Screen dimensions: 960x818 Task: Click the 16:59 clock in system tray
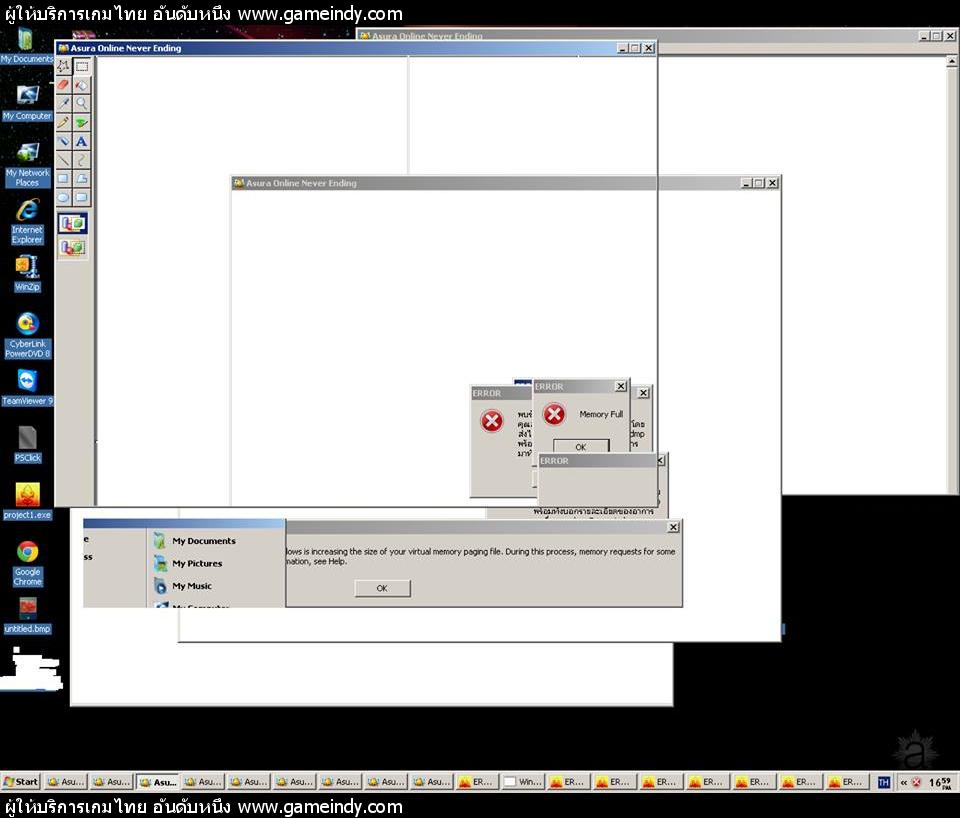point(940,782)
